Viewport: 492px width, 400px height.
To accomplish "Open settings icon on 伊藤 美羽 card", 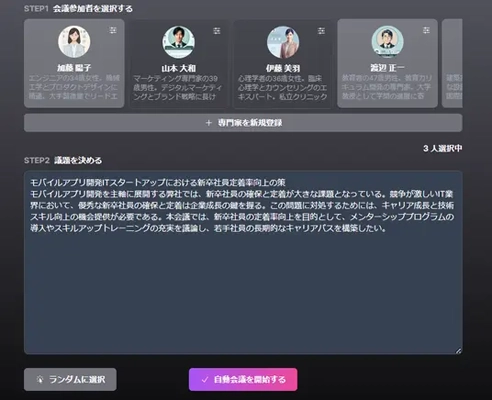I will (321, 31).
